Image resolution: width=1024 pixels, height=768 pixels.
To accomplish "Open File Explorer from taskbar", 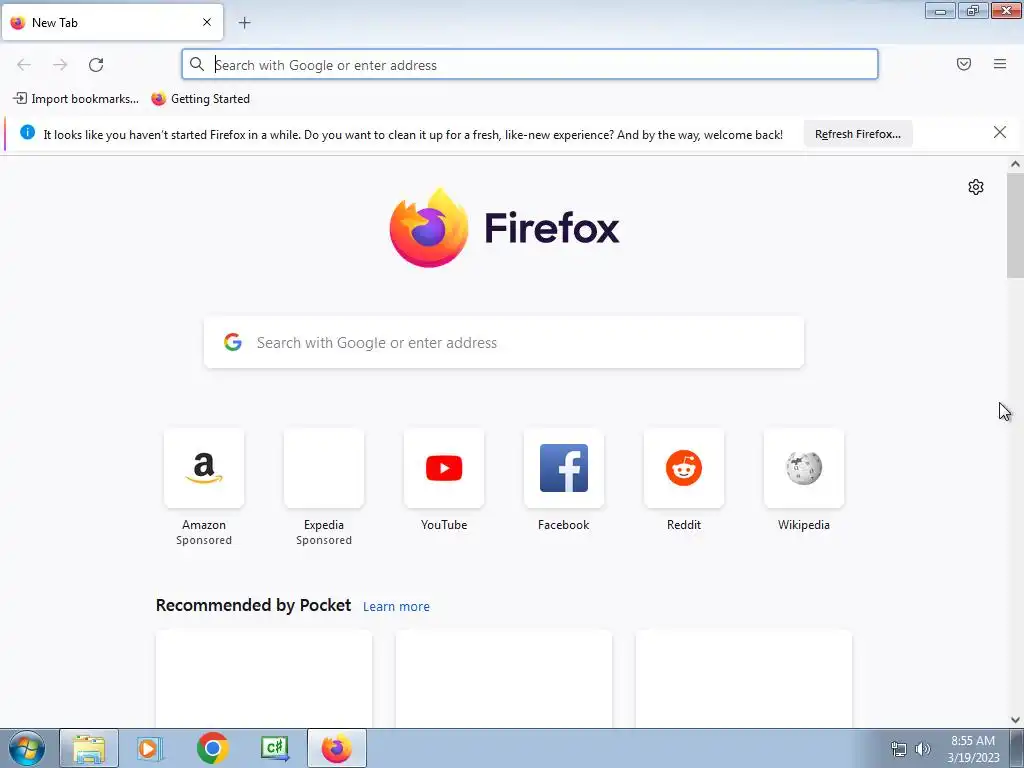I will point(89,748).
